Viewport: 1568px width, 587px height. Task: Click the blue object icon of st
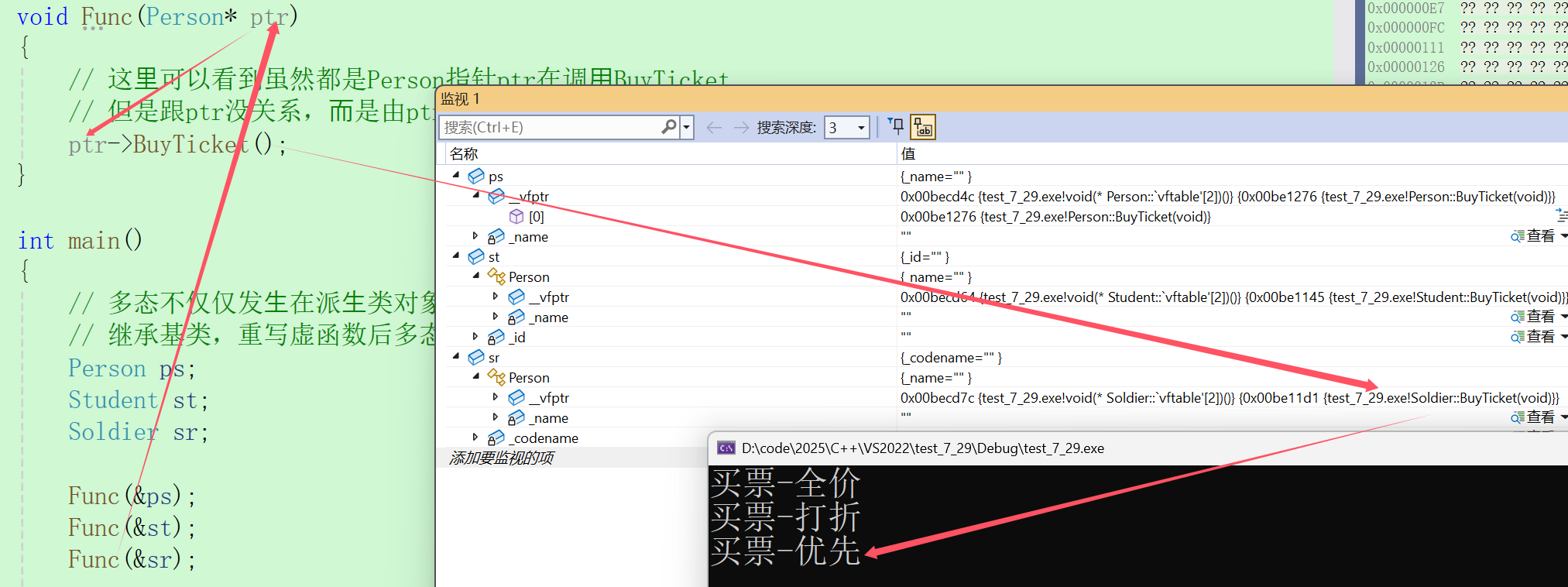476,257
